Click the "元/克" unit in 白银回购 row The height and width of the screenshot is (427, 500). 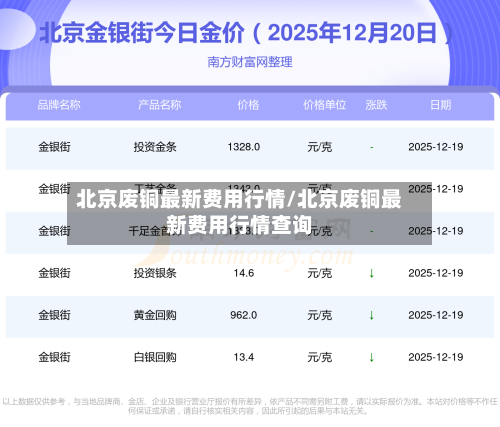click(320, 357)
